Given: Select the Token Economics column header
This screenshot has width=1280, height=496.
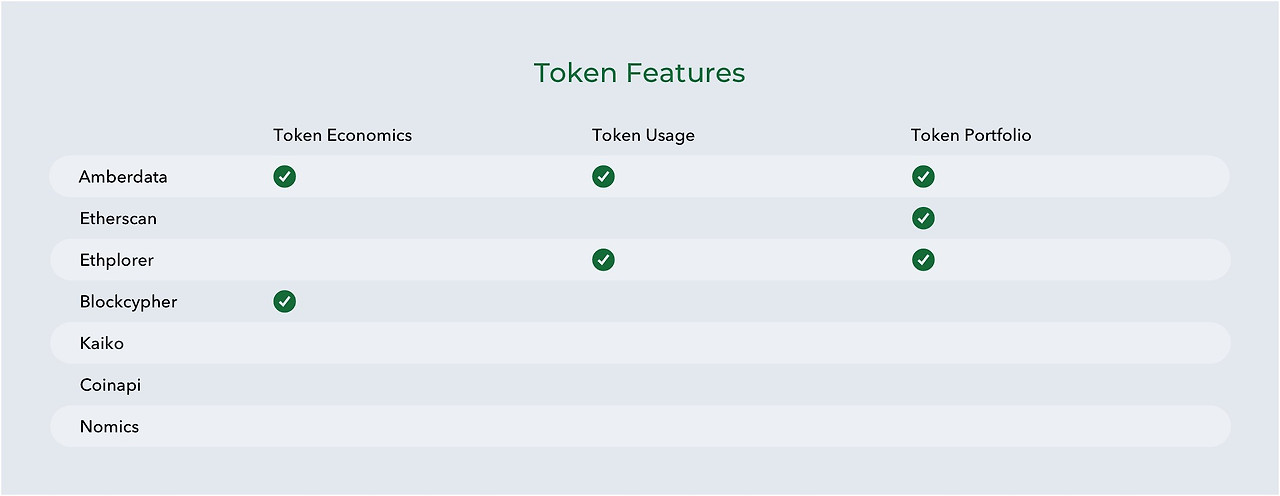Looking at the screenshot, I should pos(342,135).
